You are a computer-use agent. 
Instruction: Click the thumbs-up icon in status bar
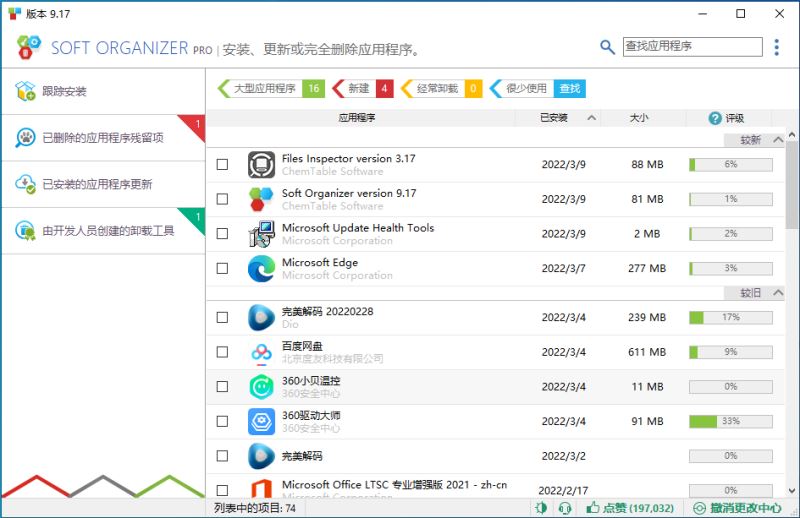593,507
